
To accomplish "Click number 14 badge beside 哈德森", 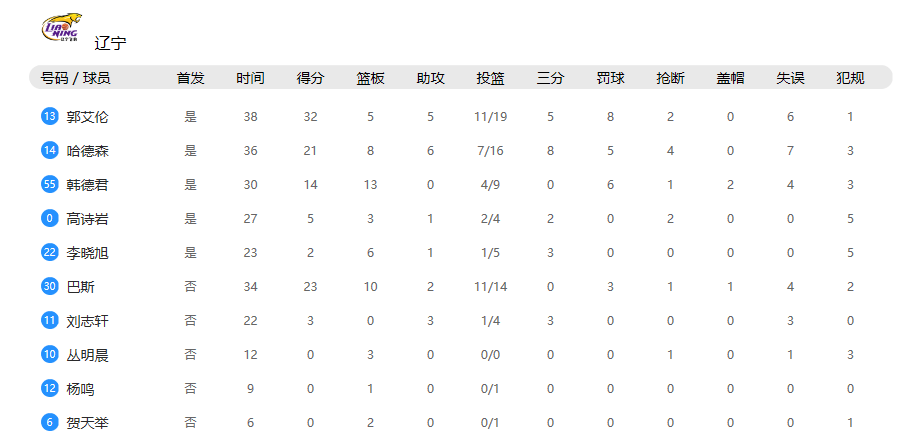I will (x=50, y=150).
